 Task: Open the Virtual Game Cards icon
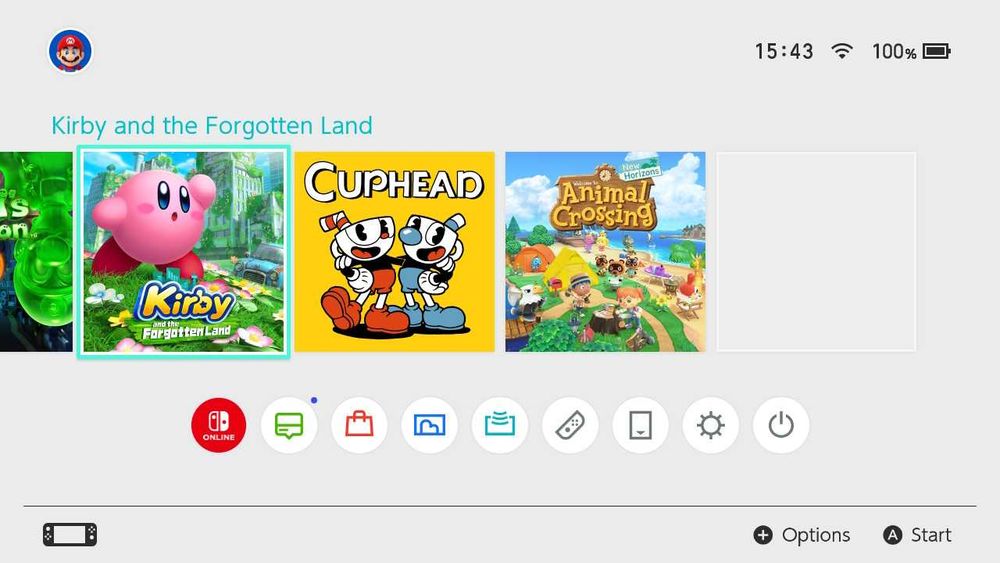(x=640, y=425)
